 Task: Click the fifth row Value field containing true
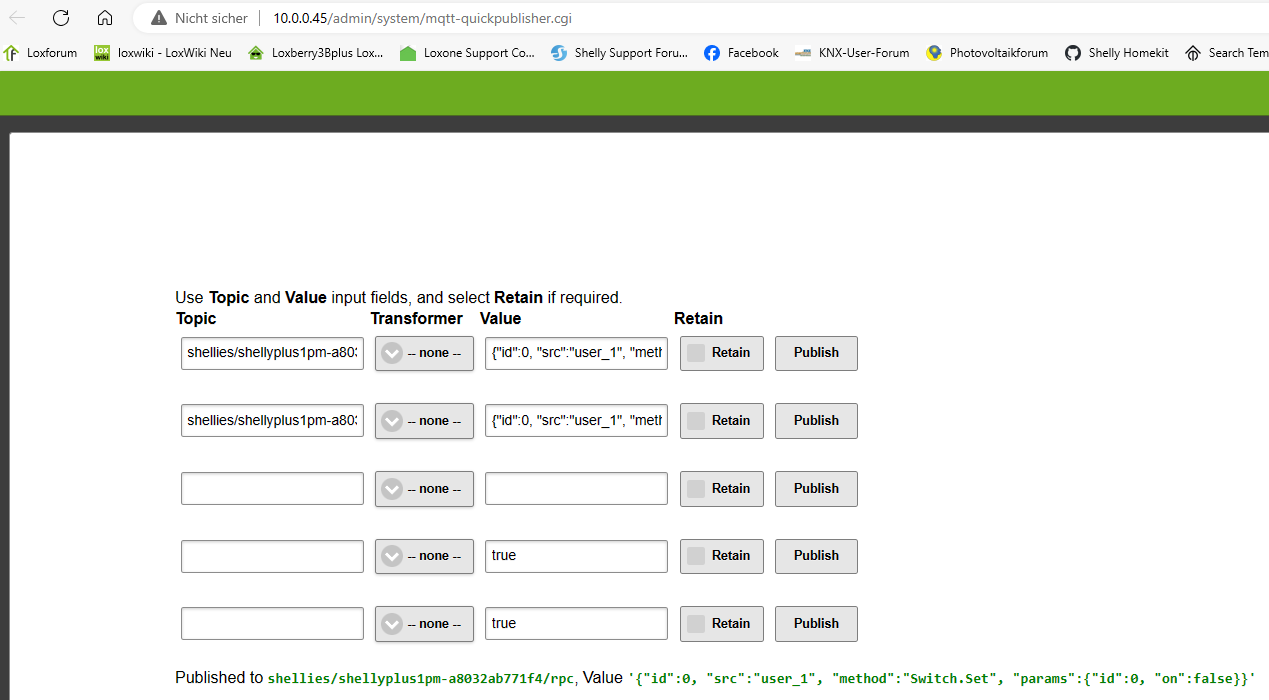tap(576, 623)
